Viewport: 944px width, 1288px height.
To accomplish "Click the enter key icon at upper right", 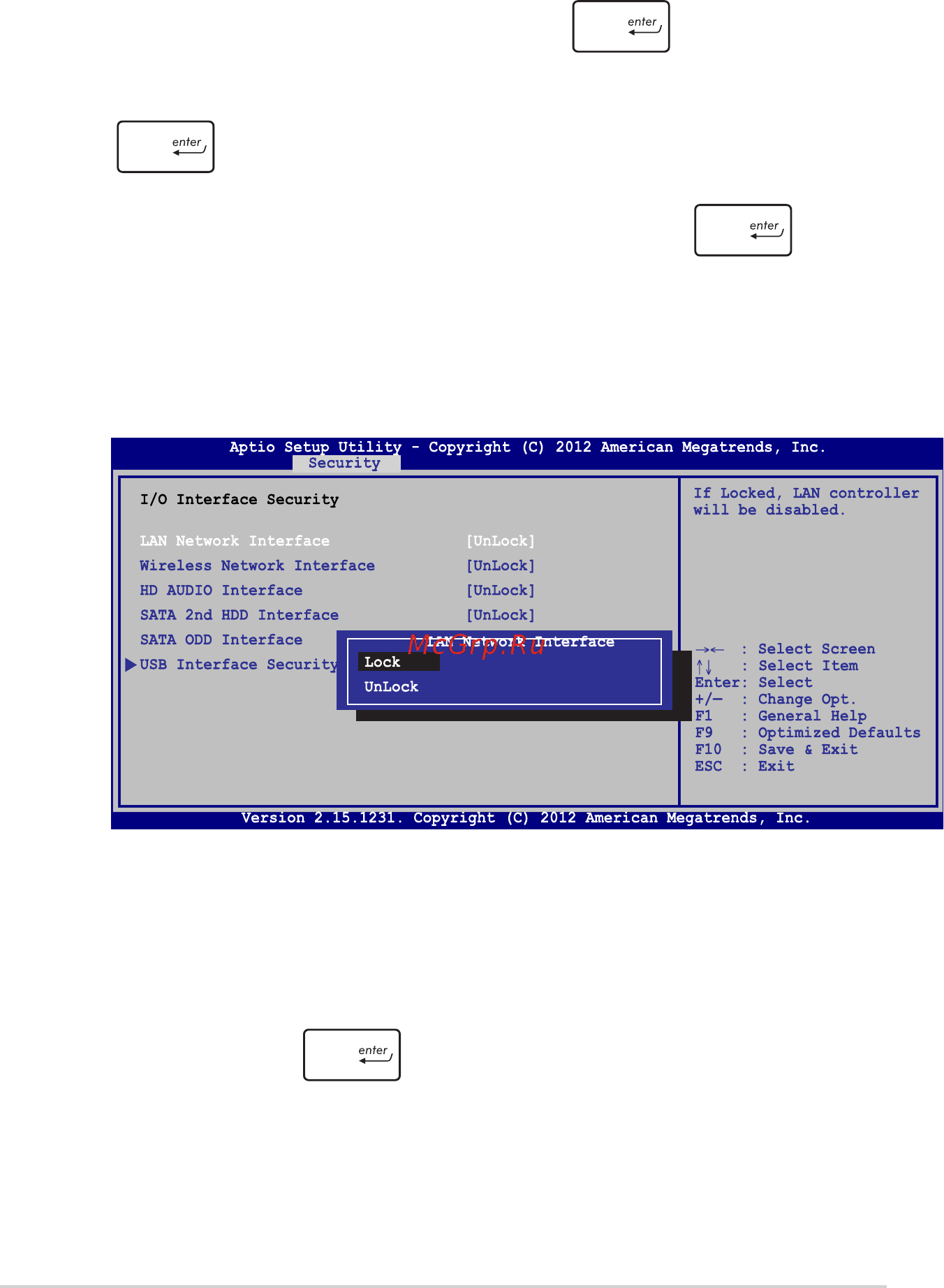I will (x=743, y=230).
